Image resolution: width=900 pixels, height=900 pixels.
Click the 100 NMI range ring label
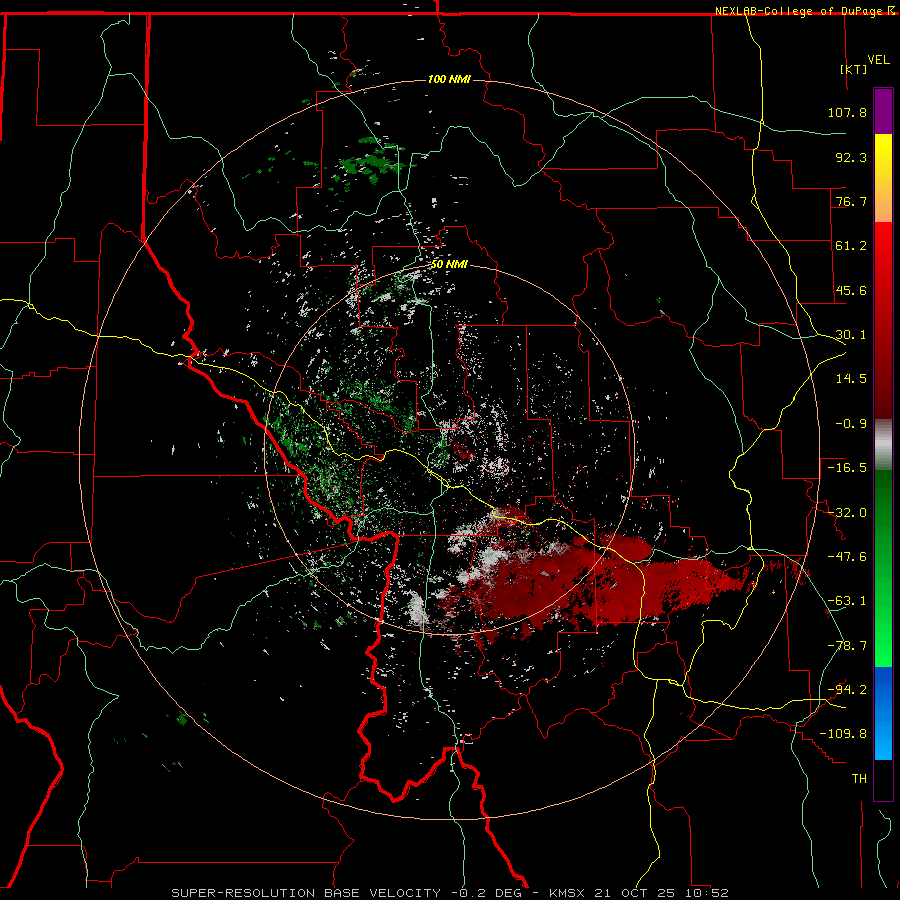(x=449, y=79)
